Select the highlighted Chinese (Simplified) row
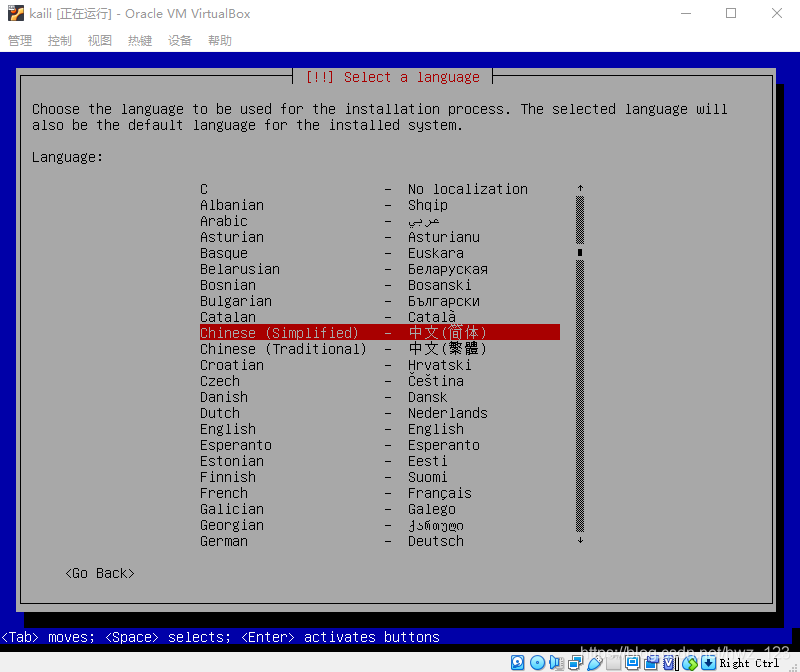 (380, 333)
